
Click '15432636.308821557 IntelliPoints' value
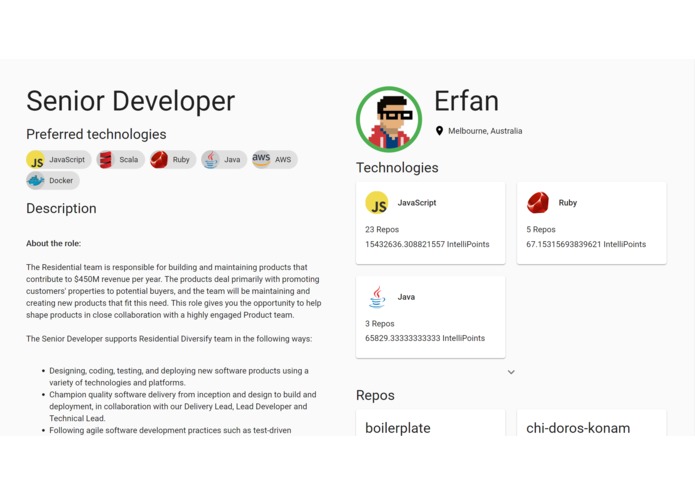[427, 244]
